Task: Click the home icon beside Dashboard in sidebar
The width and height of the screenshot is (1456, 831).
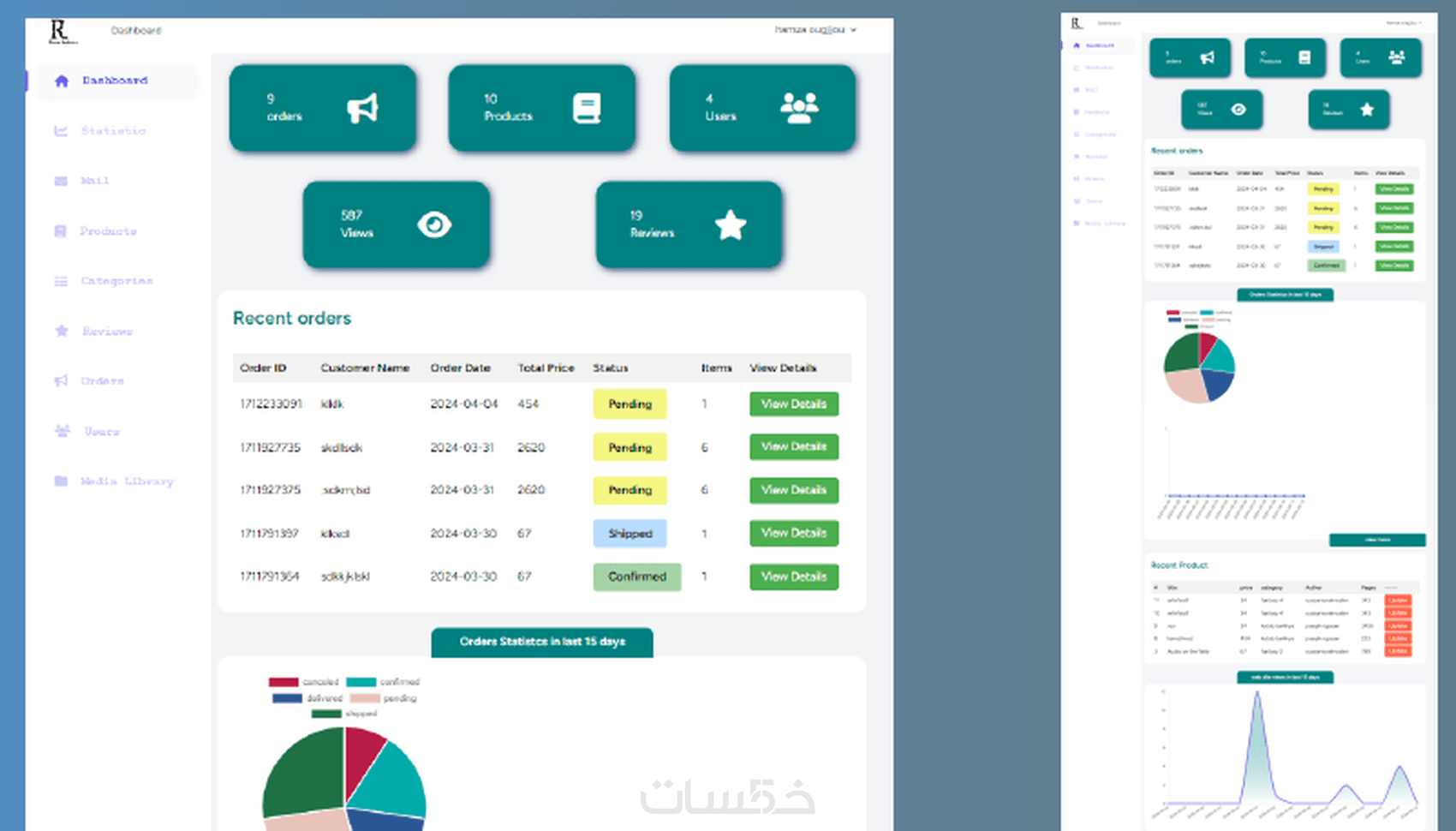Action: [x=62, y=81]
